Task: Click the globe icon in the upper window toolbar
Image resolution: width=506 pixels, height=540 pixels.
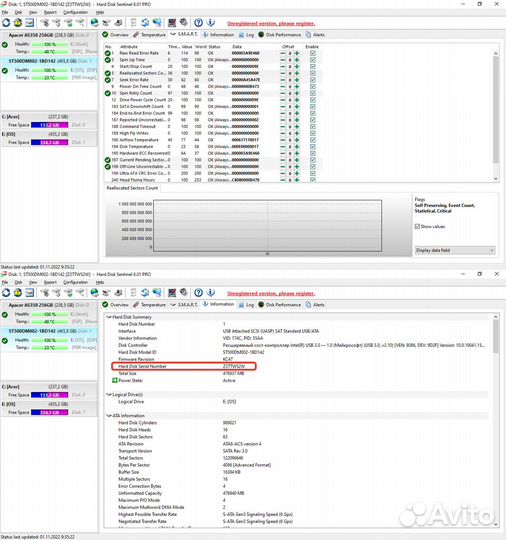Action: click(x=94, y=23)
